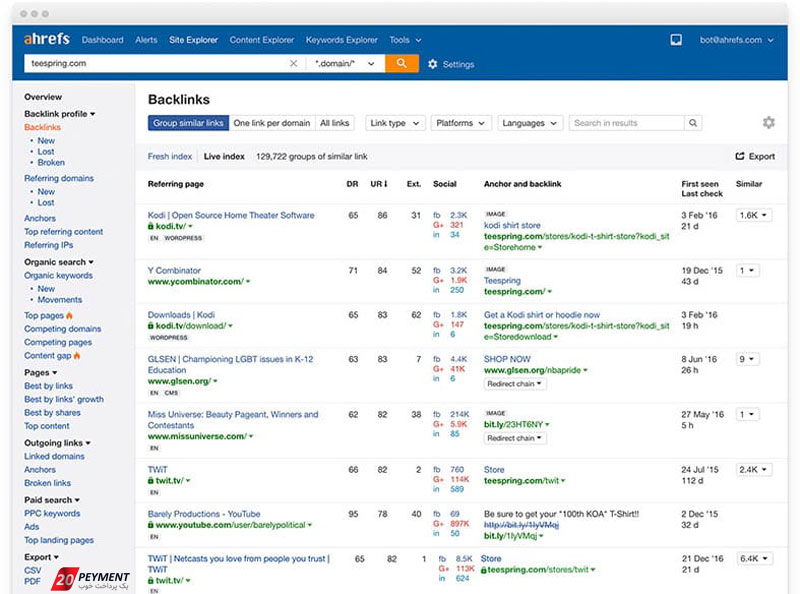This screenshot has width=800, height=594.
Task: Click the lock icon beside www.youtube.com/user/barelypolitical
Action: tap(151, 525)
